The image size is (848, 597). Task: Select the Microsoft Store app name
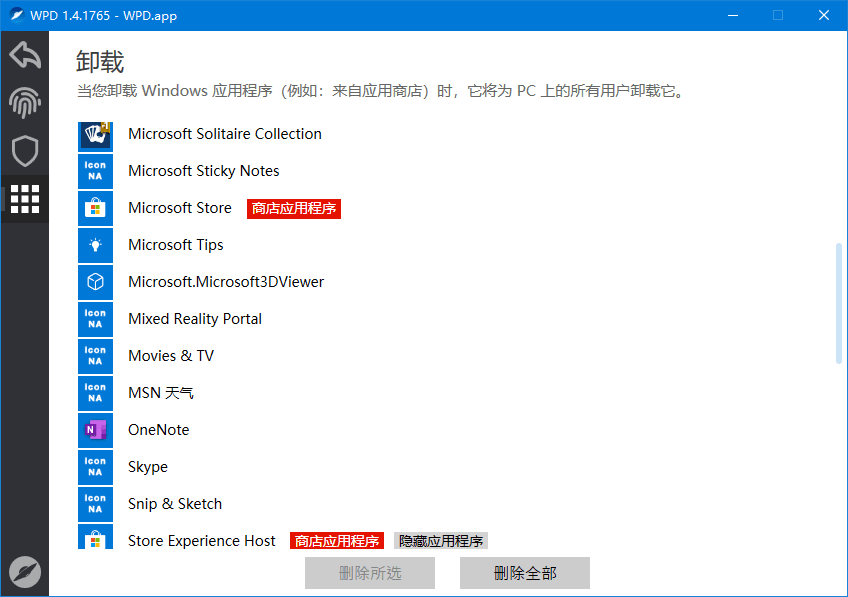click(x=180, y=208)
